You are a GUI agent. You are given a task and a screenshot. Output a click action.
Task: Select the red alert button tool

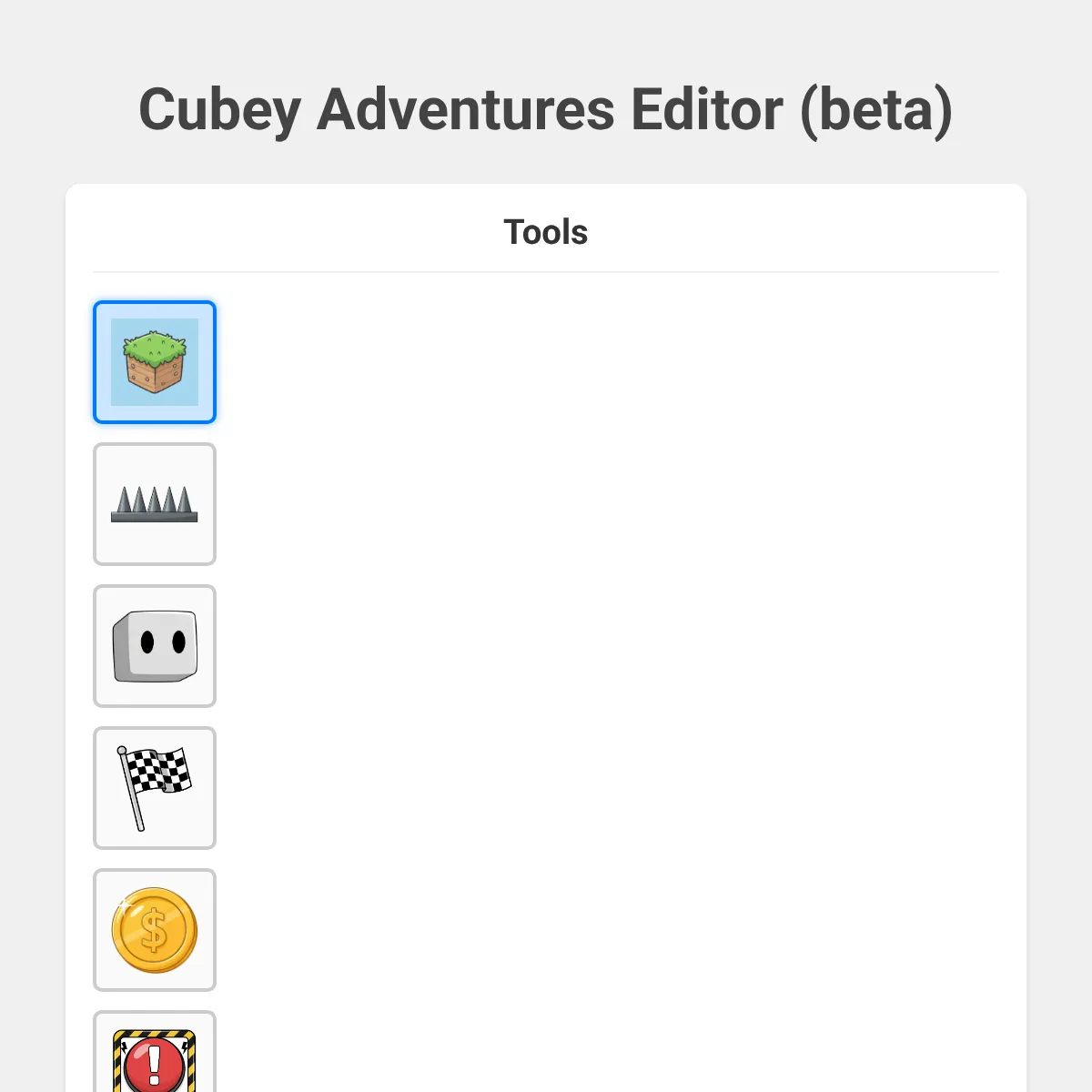click(x=155, y=1056)
